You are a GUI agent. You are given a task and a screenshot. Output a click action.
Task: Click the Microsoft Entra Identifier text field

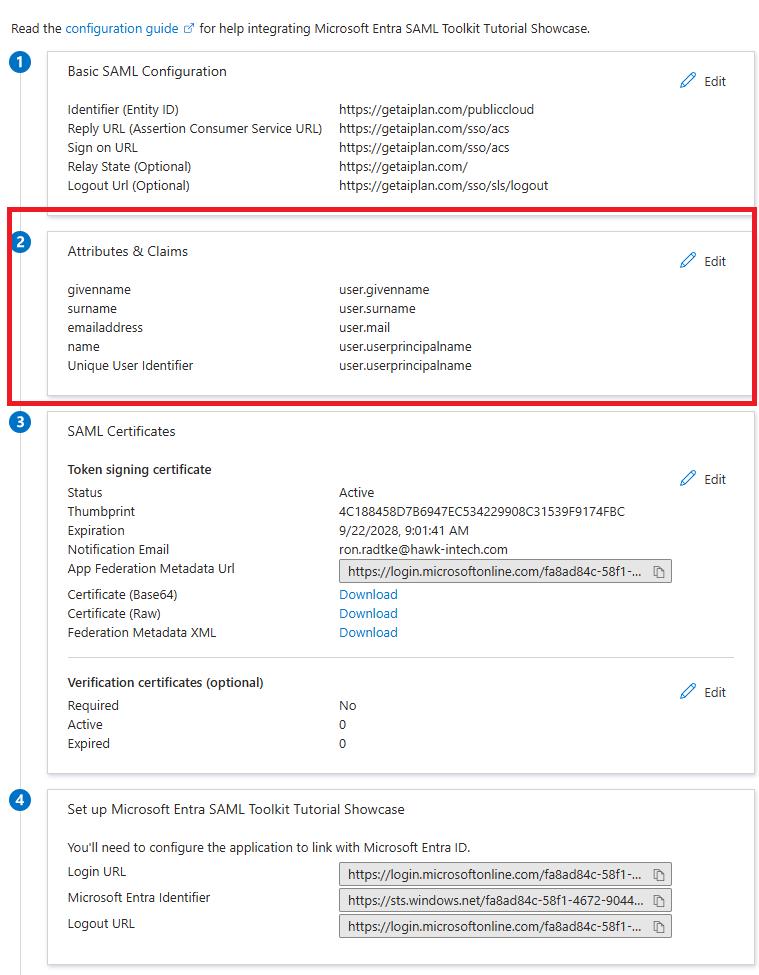tap(494, 901)
